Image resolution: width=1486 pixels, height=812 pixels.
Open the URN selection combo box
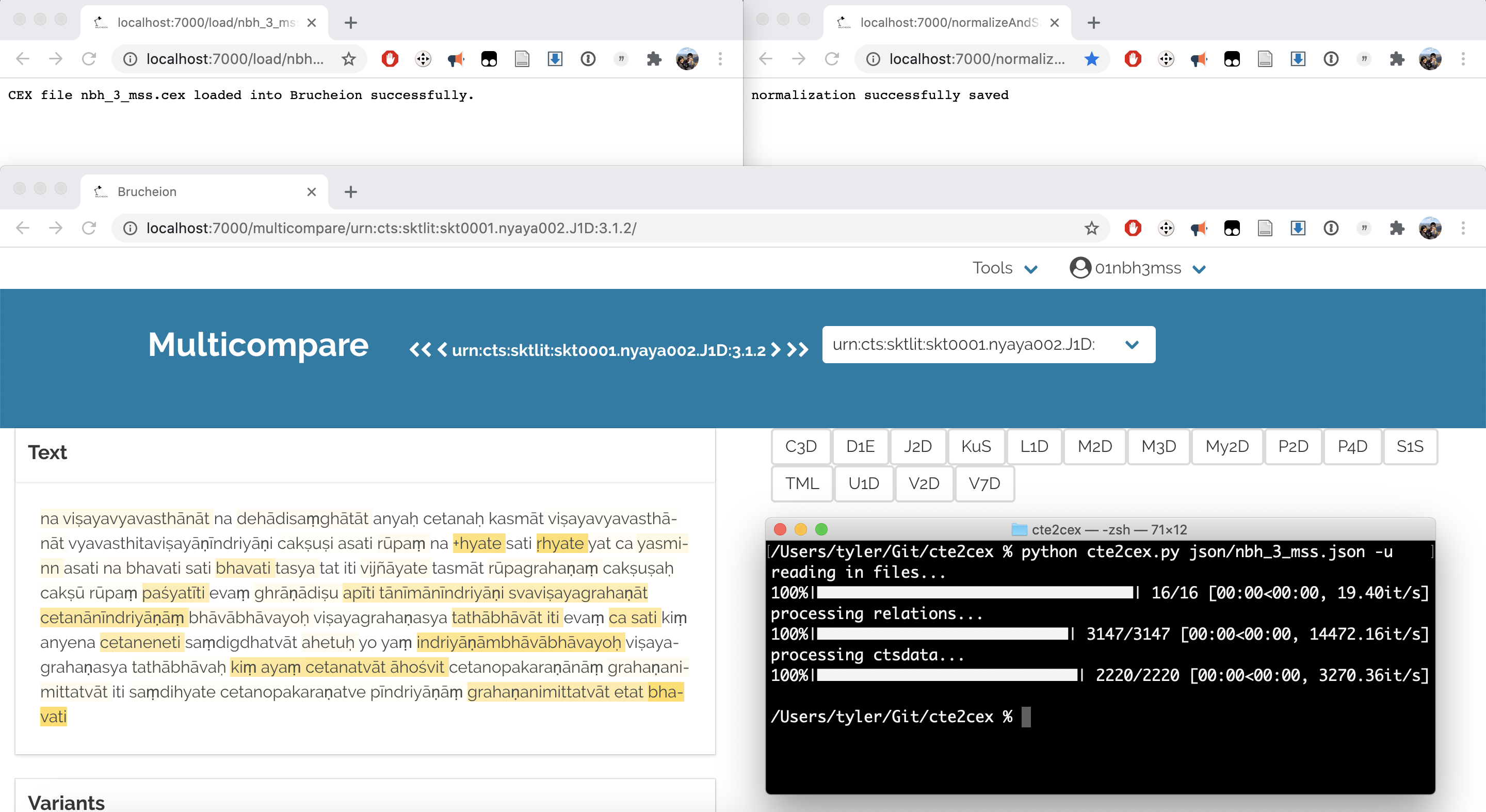pos(988,344)
